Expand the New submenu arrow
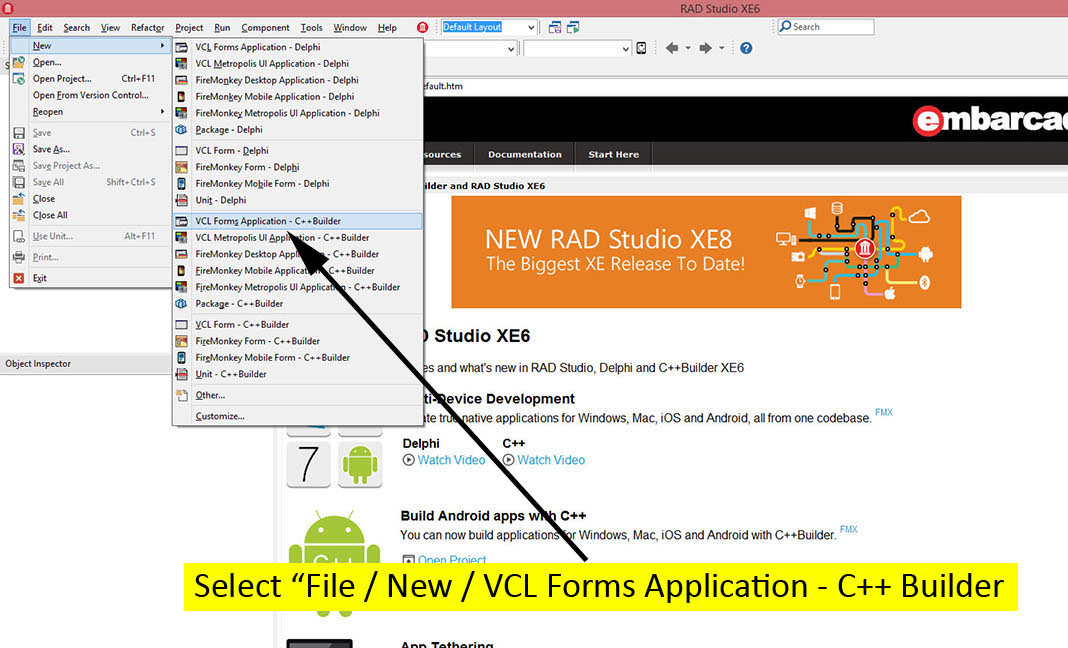Screen dimensions: 1068x648 162,46
